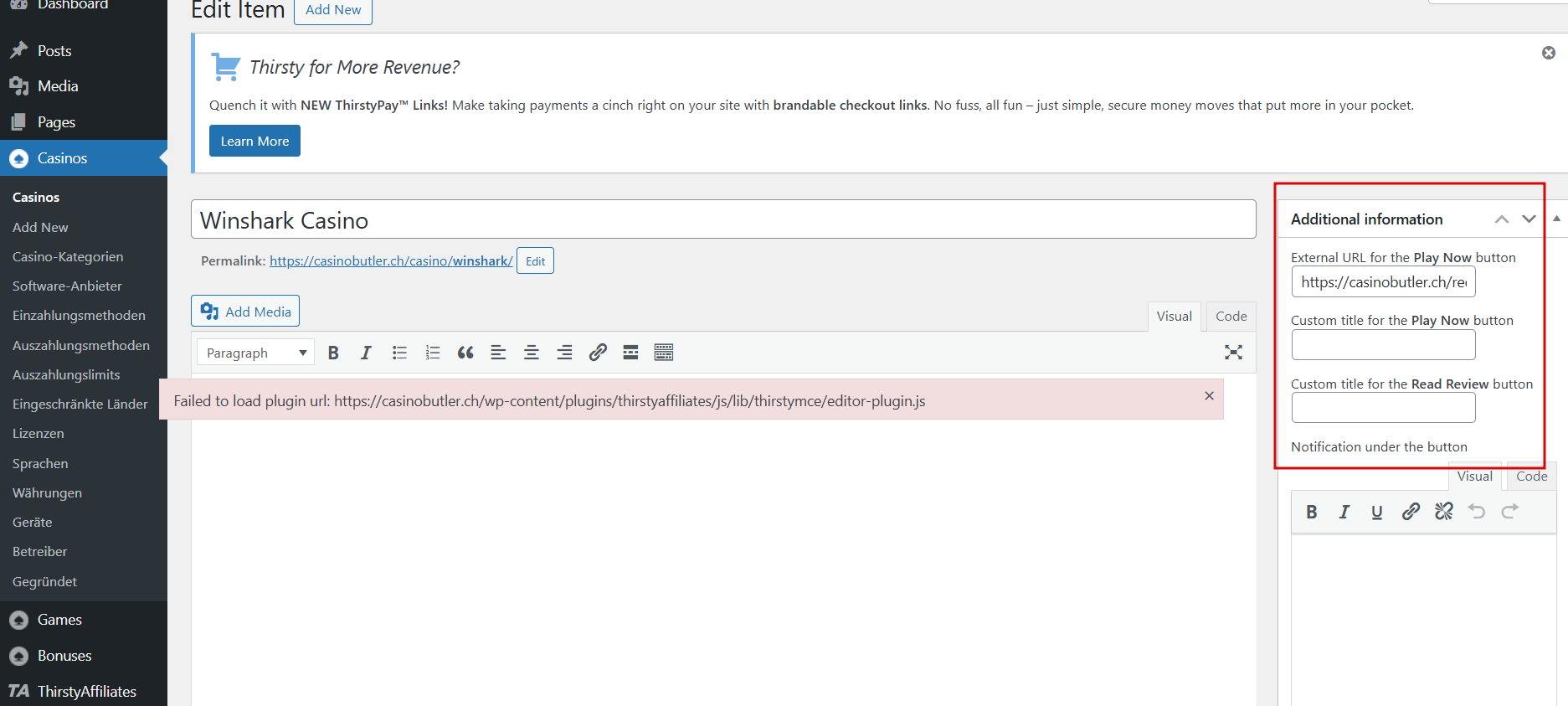The image size is (1568, 706).
Task: Click notification text editing area
Action: pyautogui.click(x=1423, y=620)
